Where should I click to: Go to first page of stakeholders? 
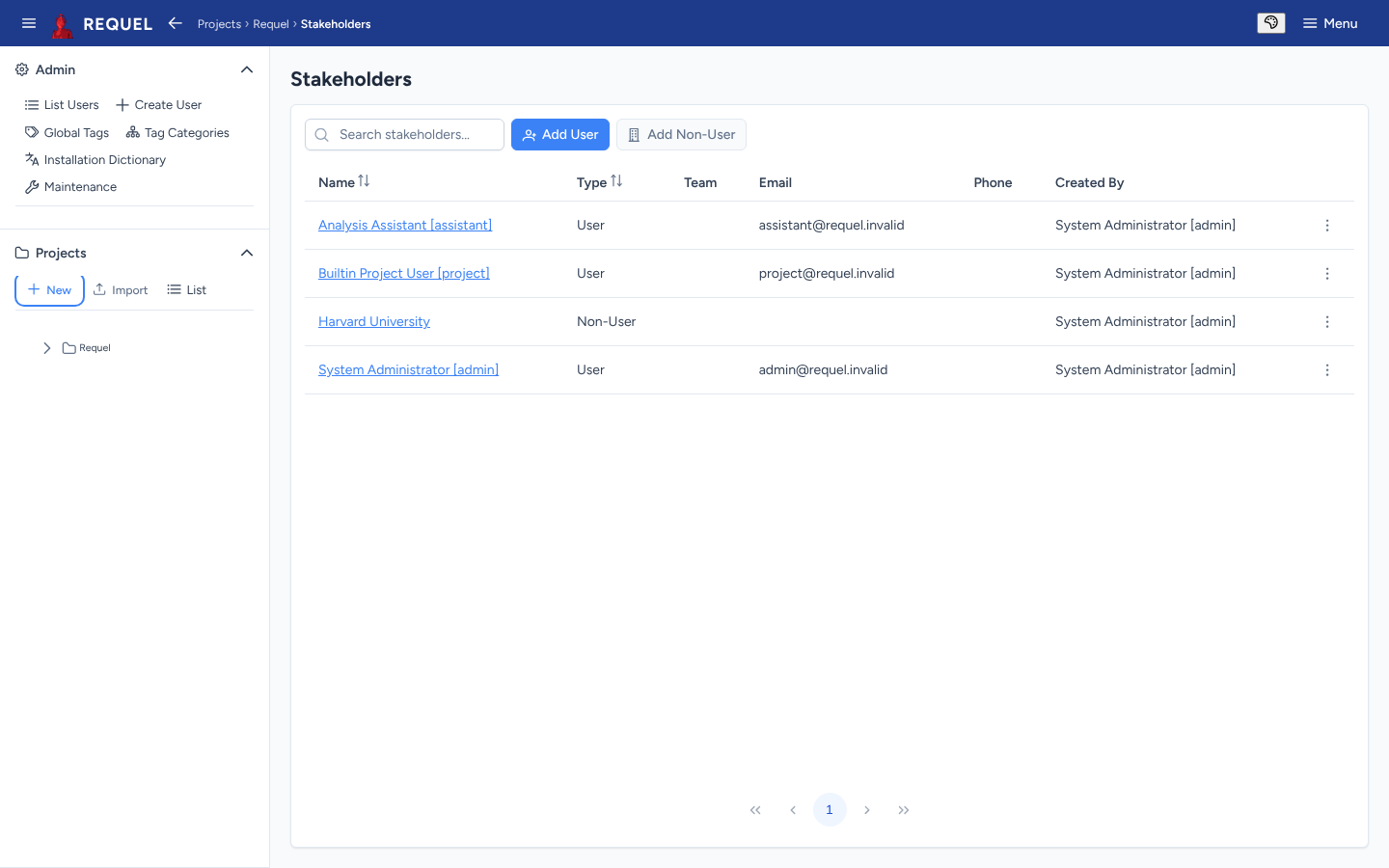coord(755,810)
